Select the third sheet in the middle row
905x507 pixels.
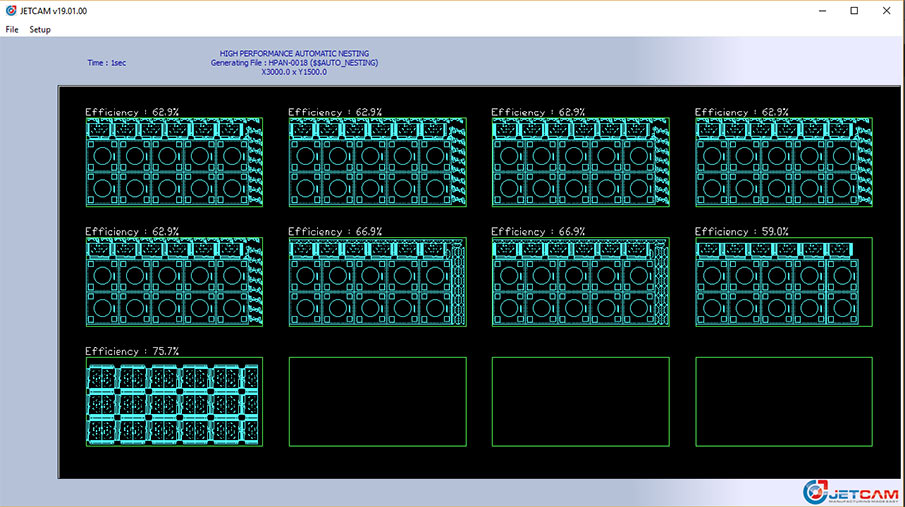click(581, 282)
